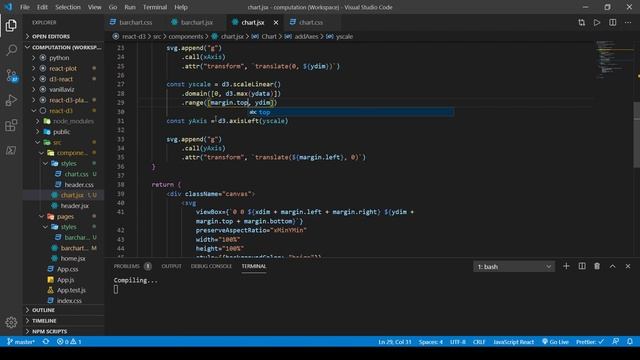Expand the public folder
This screenshot has width=640, height=360.
pyautogui.click(x=63, y=132)
